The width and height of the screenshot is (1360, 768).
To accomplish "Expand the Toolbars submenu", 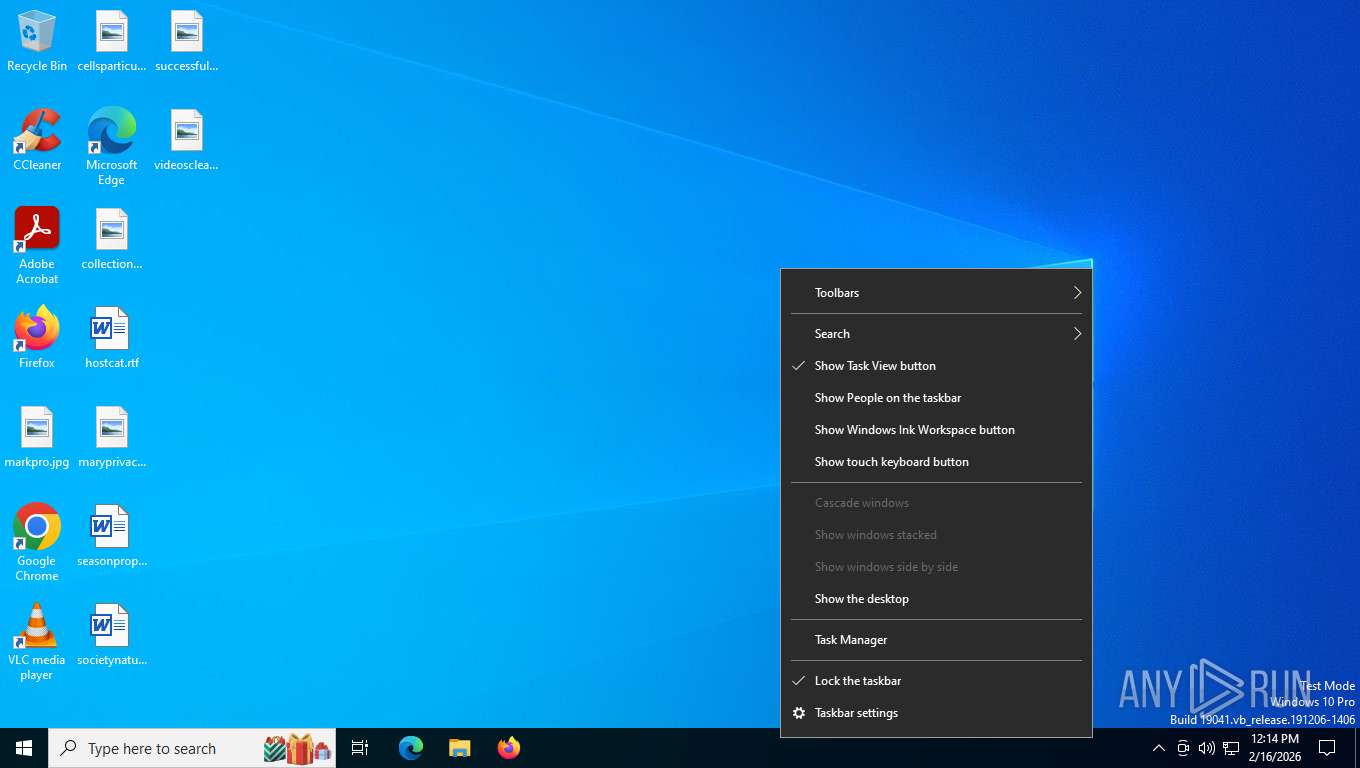I will (936, 293).
